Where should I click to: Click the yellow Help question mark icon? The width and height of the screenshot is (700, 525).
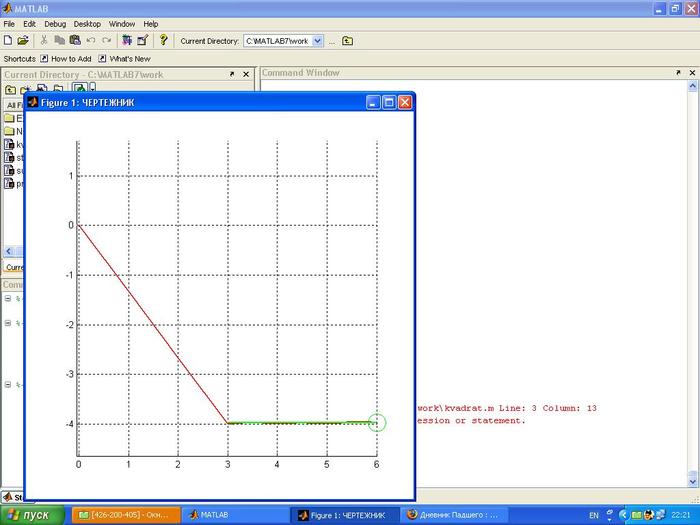click(163, 41)
